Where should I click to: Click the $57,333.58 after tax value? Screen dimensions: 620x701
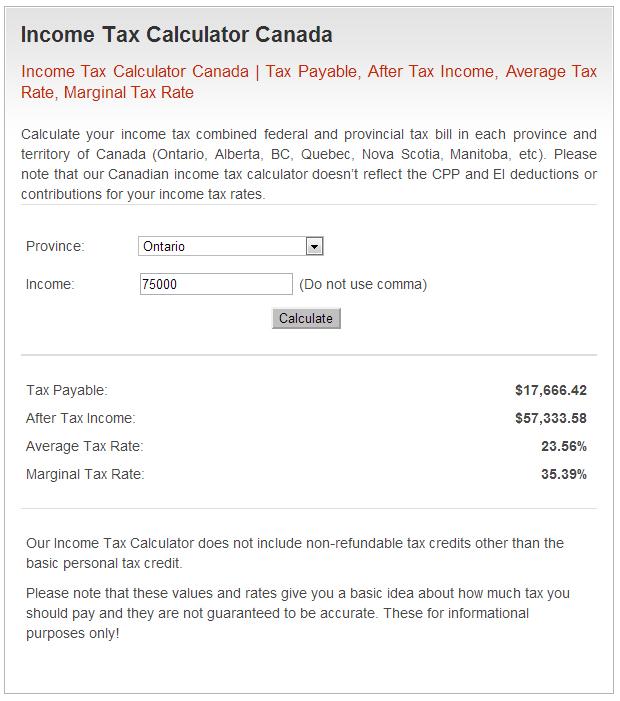pos(550,418)
